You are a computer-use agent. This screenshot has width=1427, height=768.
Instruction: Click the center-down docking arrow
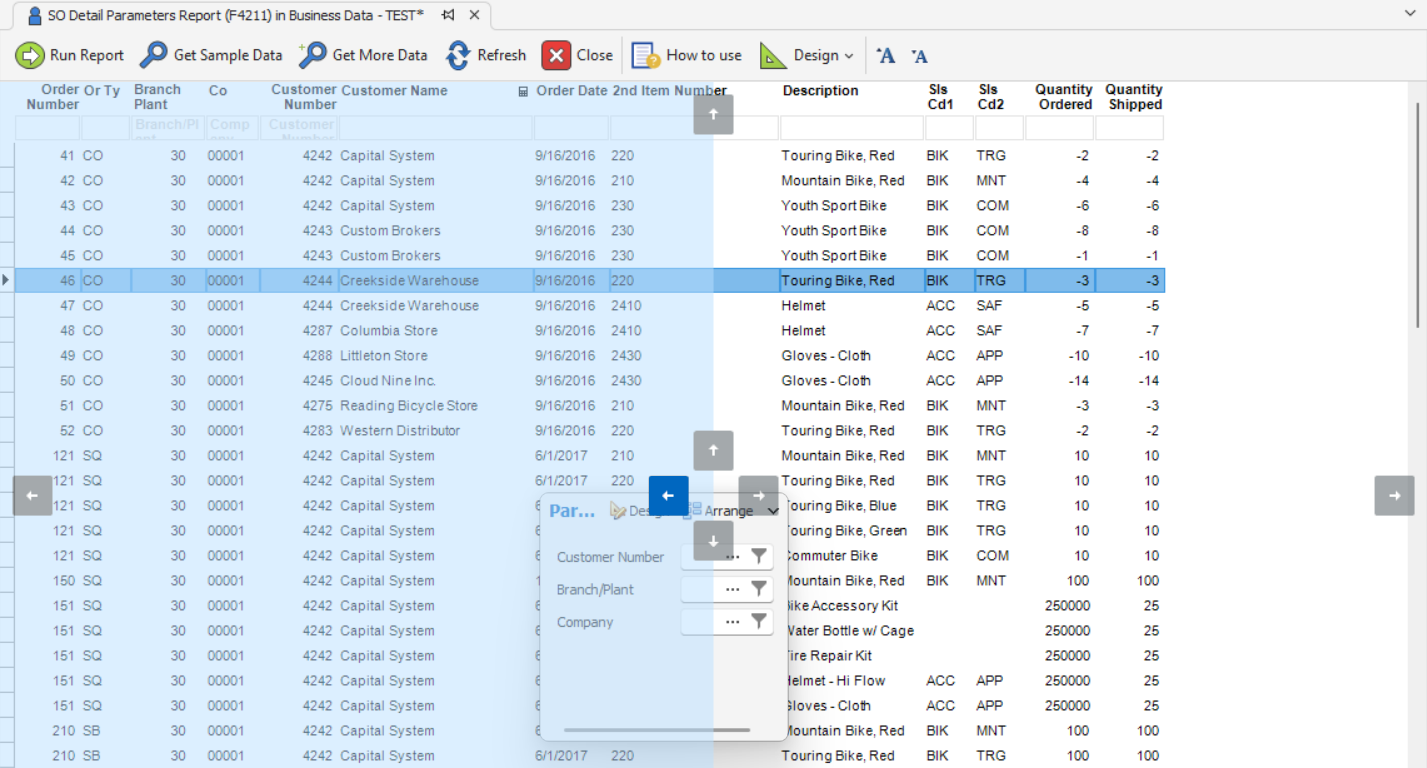click(713, 541)
